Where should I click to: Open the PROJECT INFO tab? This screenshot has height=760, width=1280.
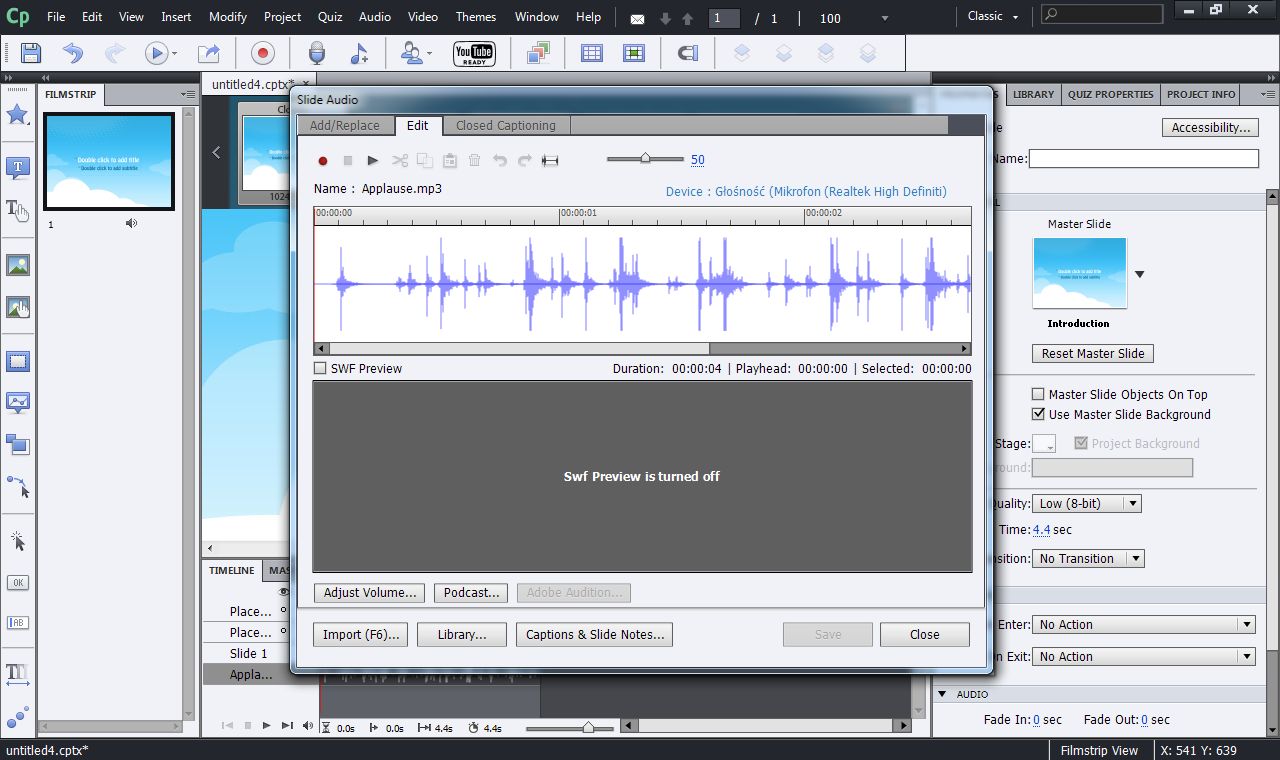[1201, 94]
